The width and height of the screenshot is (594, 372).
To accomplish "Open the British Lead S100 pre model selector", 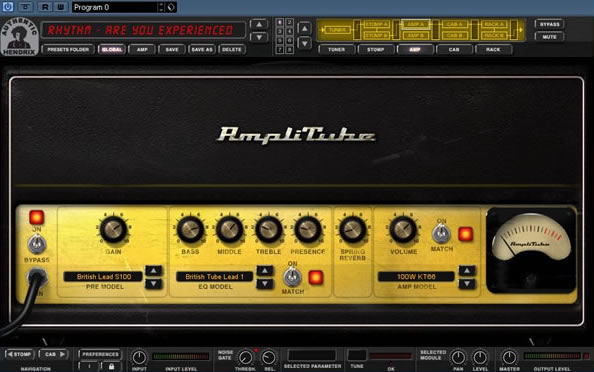I will (x=103, y=277).
